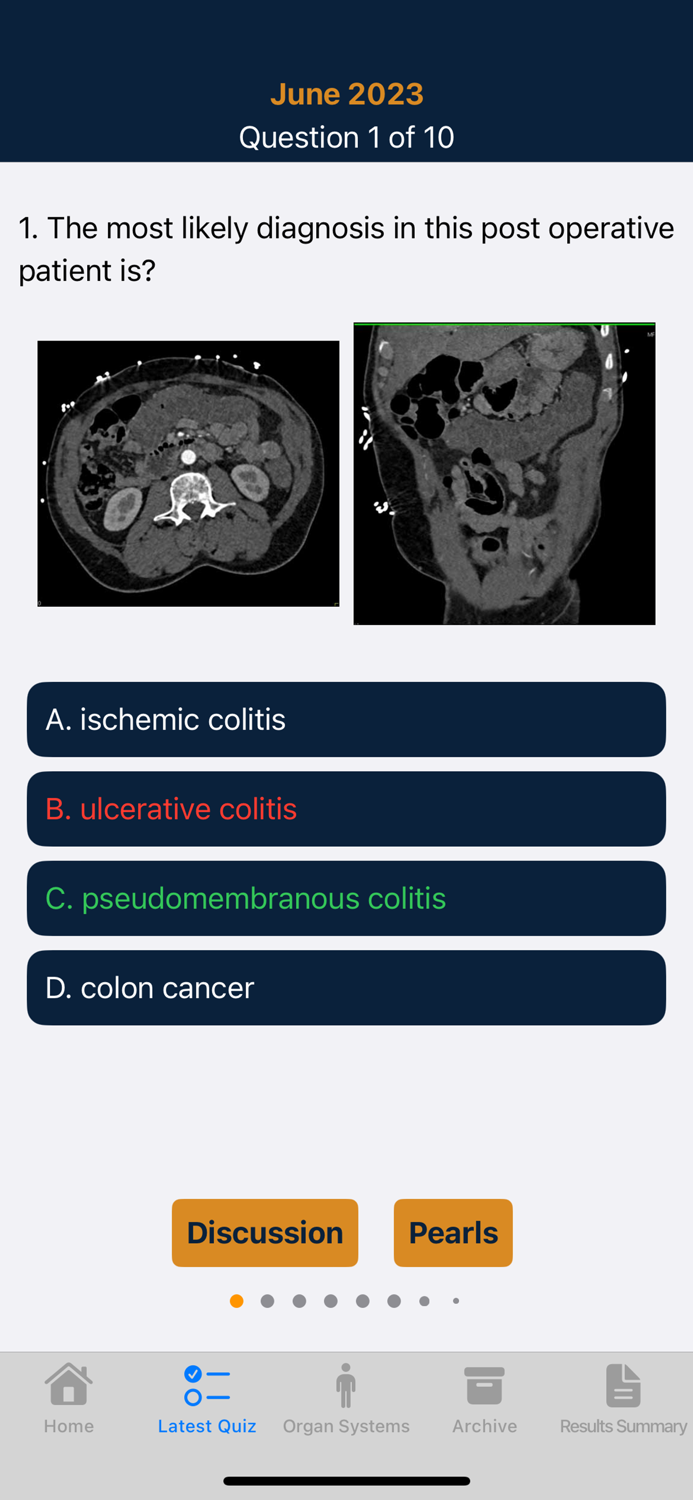Jump to question two using the second pagination dot
693x1500 pixels.
268,1300
